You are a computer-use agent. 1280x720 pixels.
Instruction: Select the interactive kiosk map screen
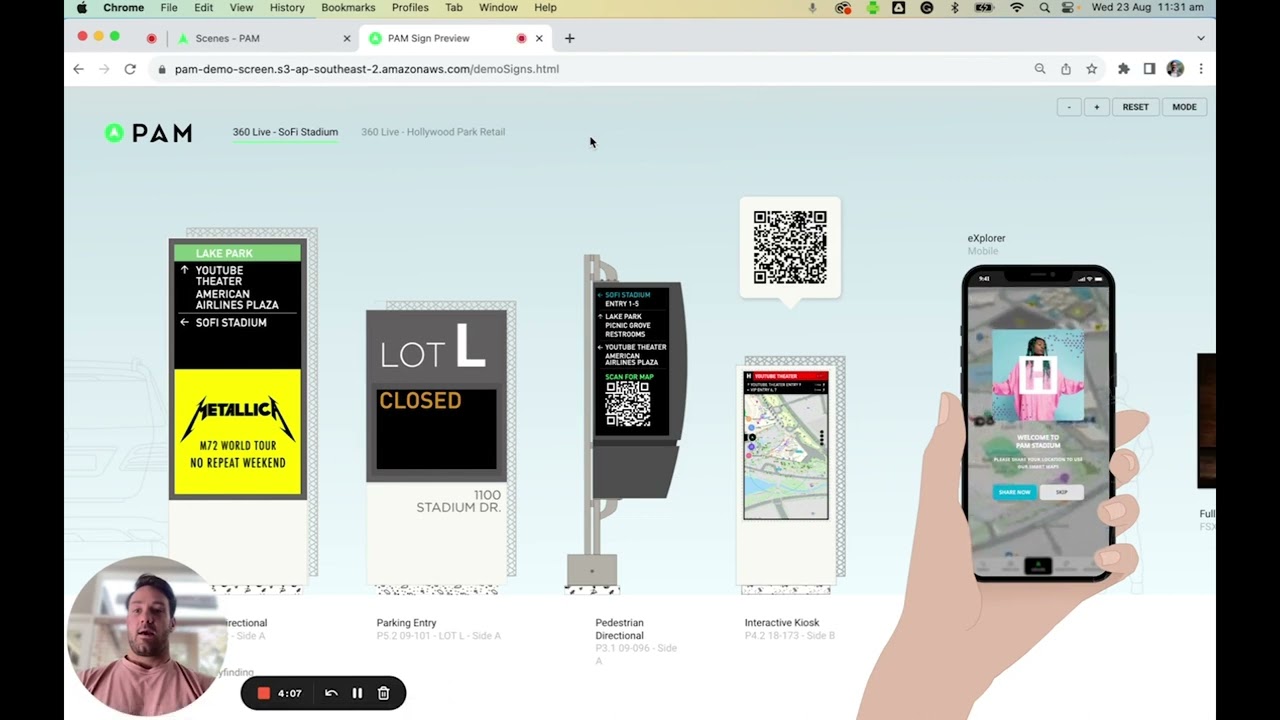coord(786,445)
